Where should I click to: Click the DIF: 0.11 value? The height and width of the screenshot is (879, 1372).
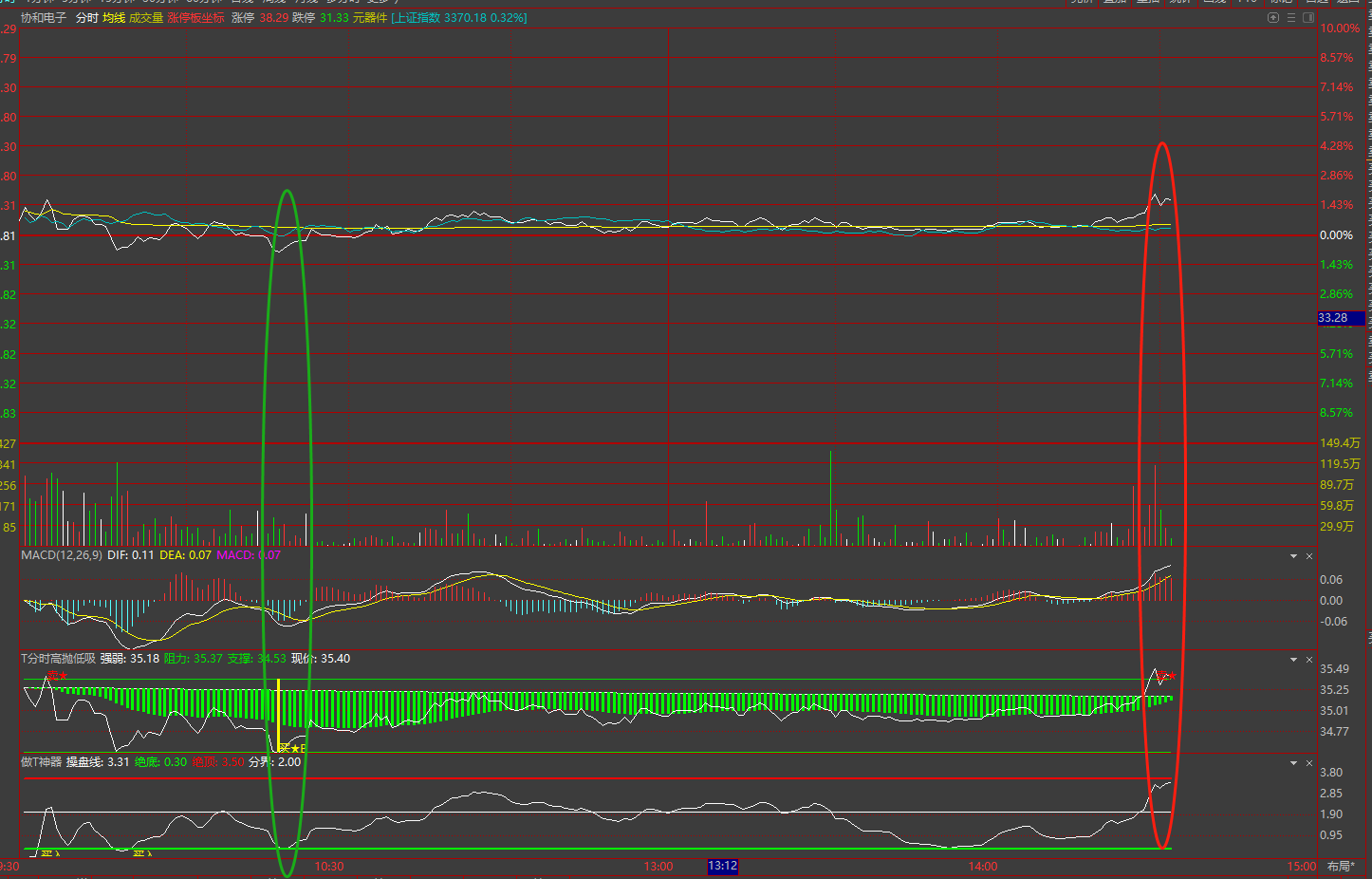[131, 554]
